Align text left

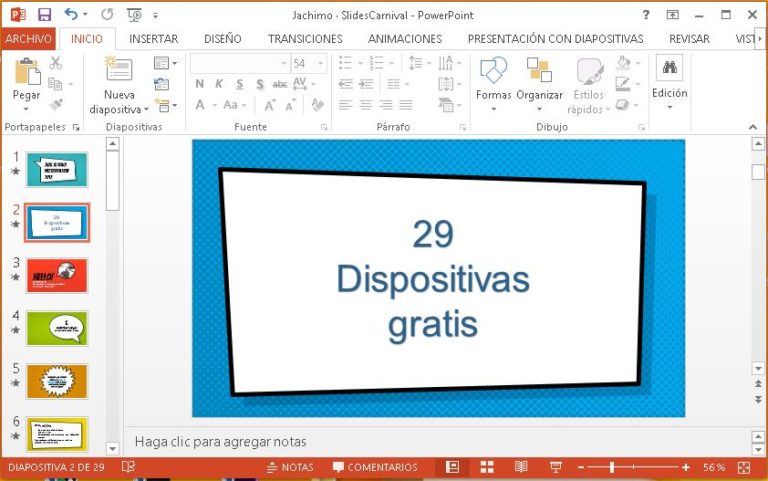point(346,105)
